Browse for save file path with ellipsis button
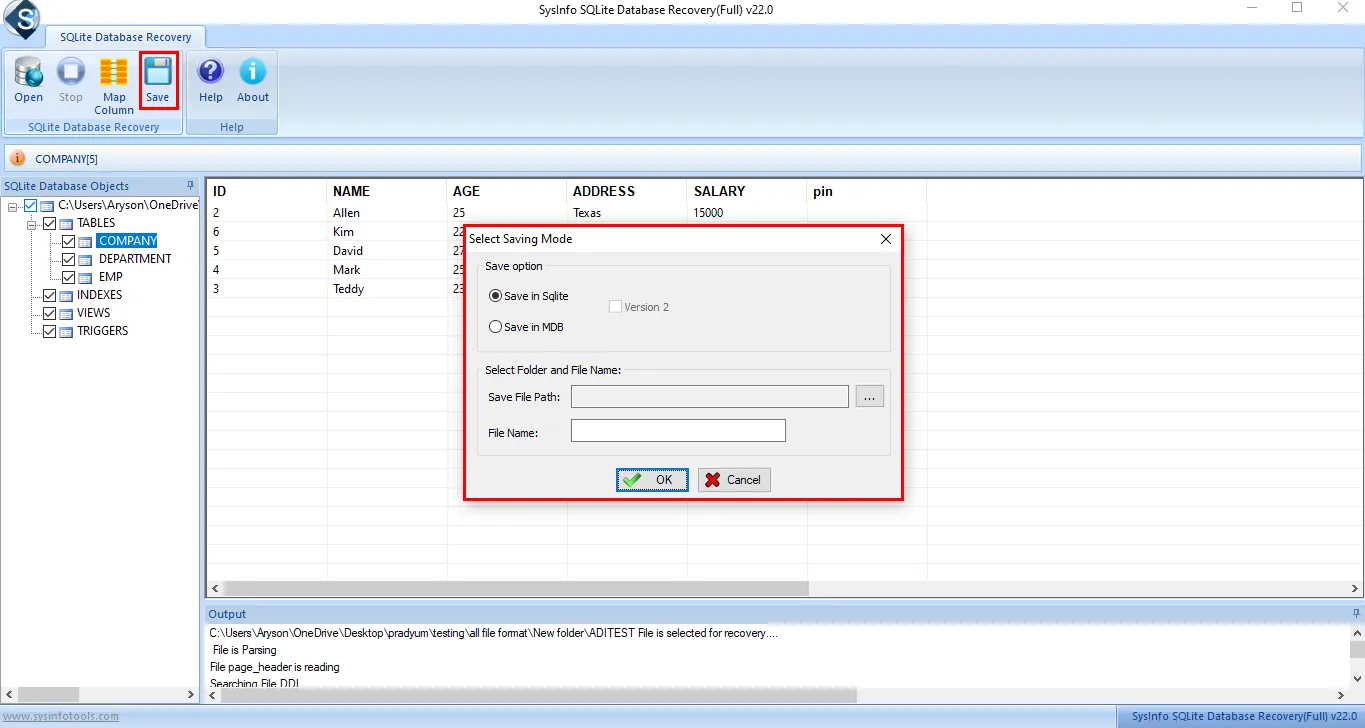 [x=869, y=397]
